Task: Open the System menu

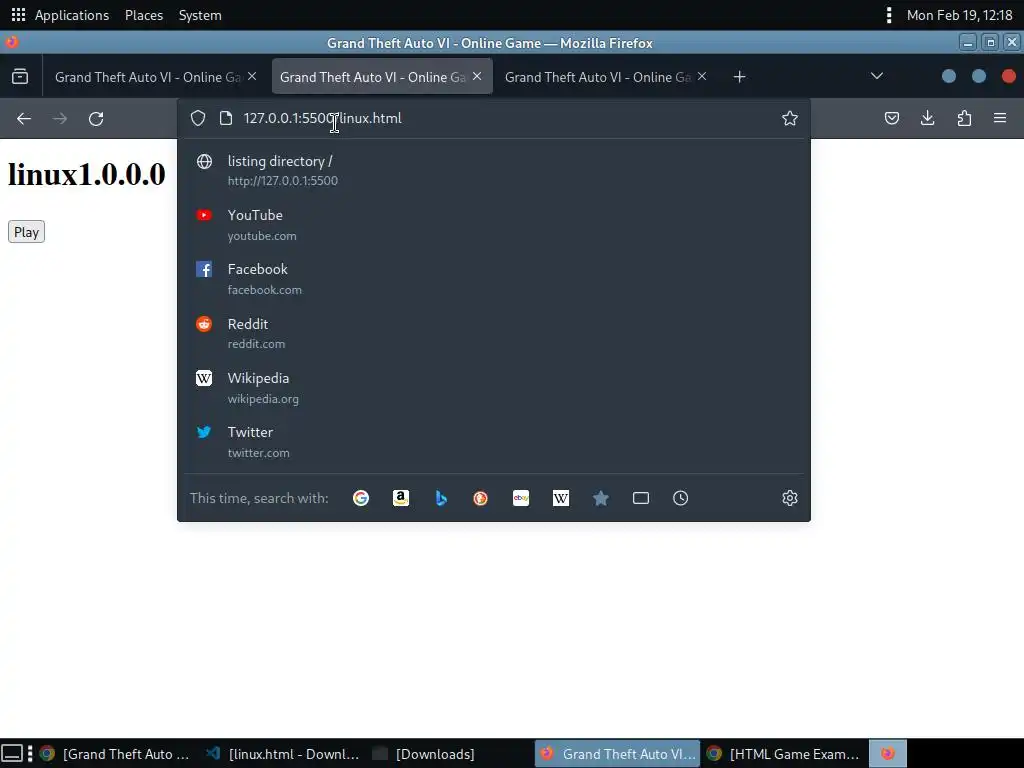Action: pos(200,15)
